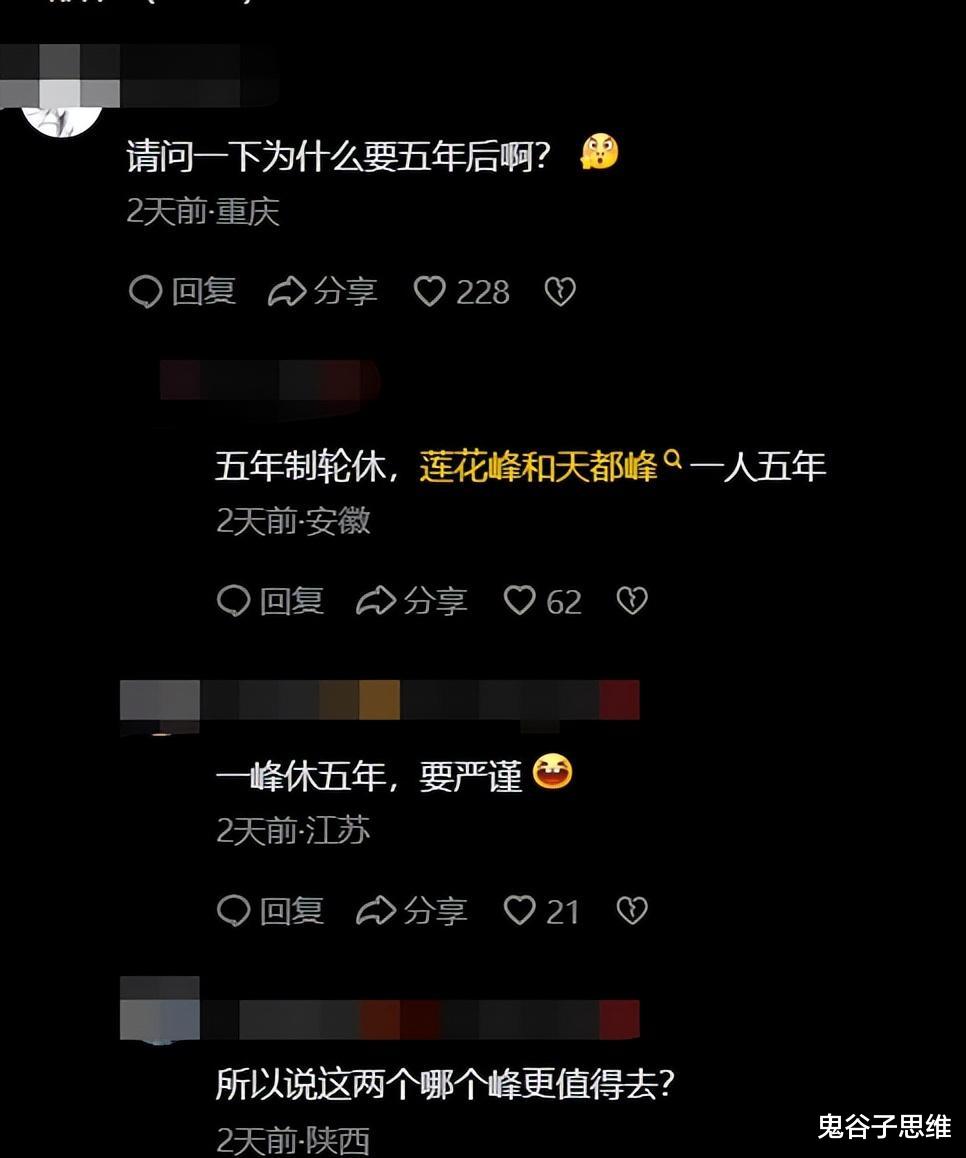
Task: Open the first commenter's avatar profile
Action: [62, 118]
